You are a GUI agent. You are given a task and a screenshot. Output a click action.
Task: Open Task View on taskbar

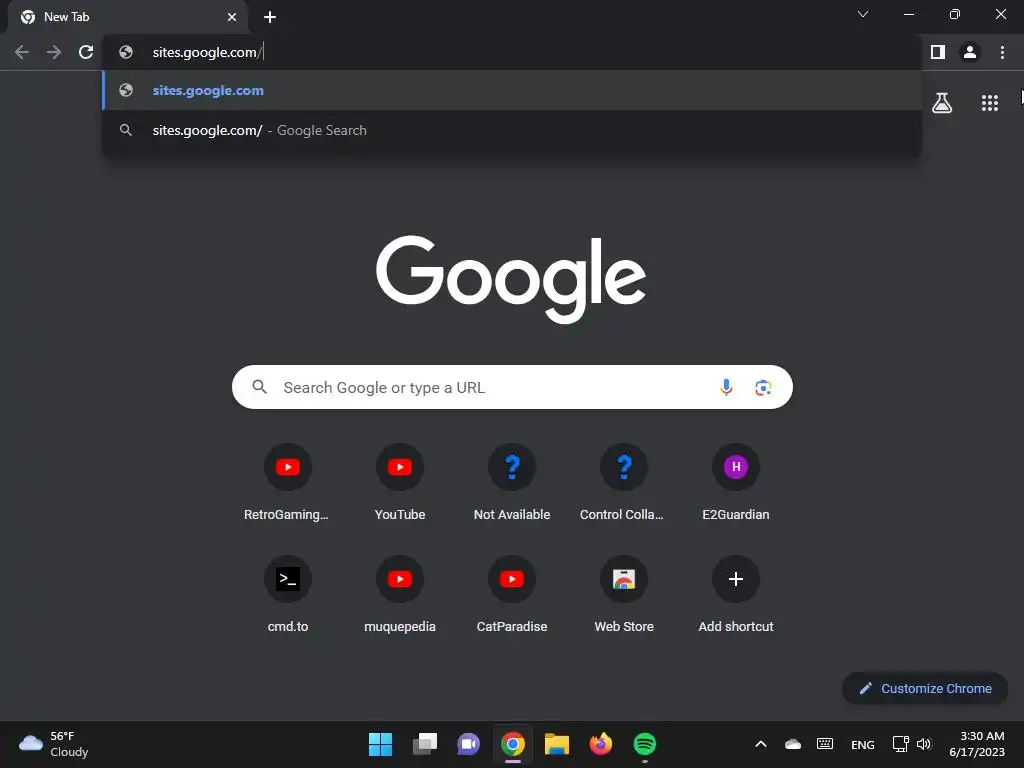pyautogui.click(x=424, y=744)
